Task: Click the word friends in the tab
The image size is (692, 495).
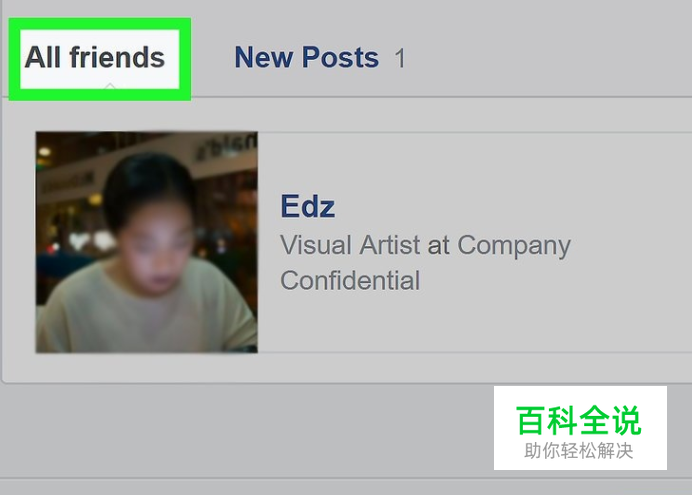Action: pyautogui.click(x=117, y=57)
